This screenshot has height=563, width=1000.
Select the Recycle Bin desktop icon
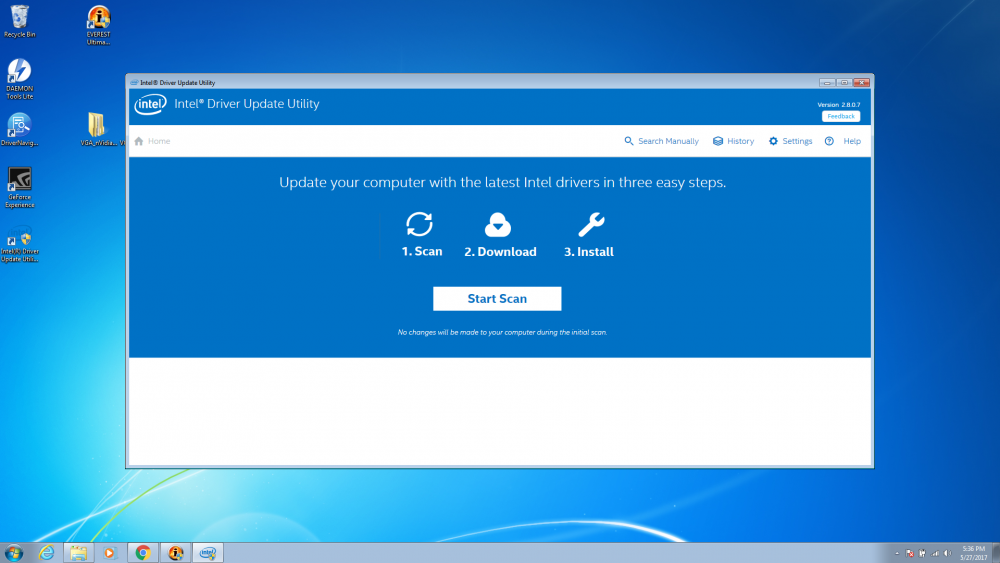click(20, 22)
